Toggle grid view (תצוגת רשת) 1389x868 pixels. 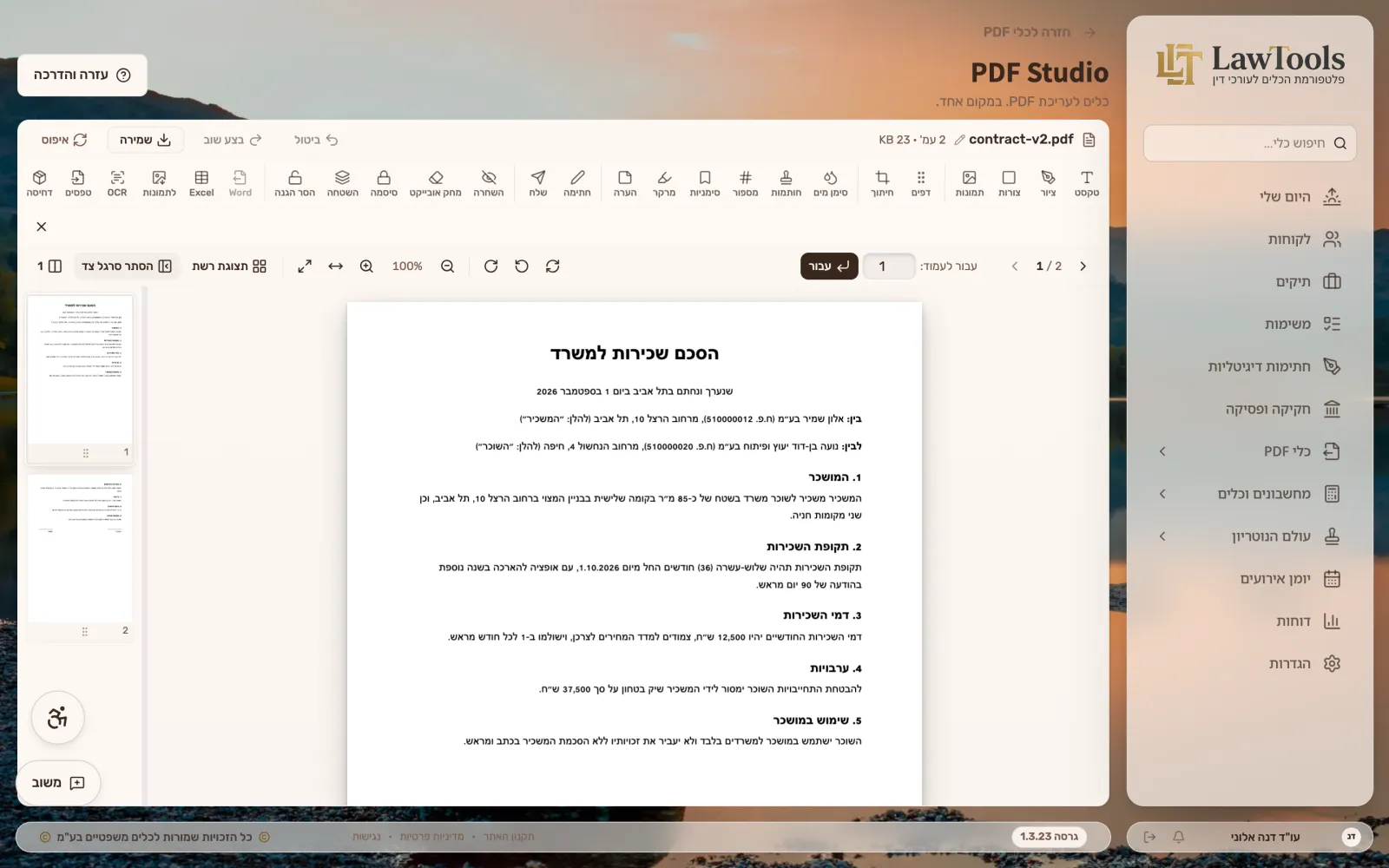pos(229,266)
